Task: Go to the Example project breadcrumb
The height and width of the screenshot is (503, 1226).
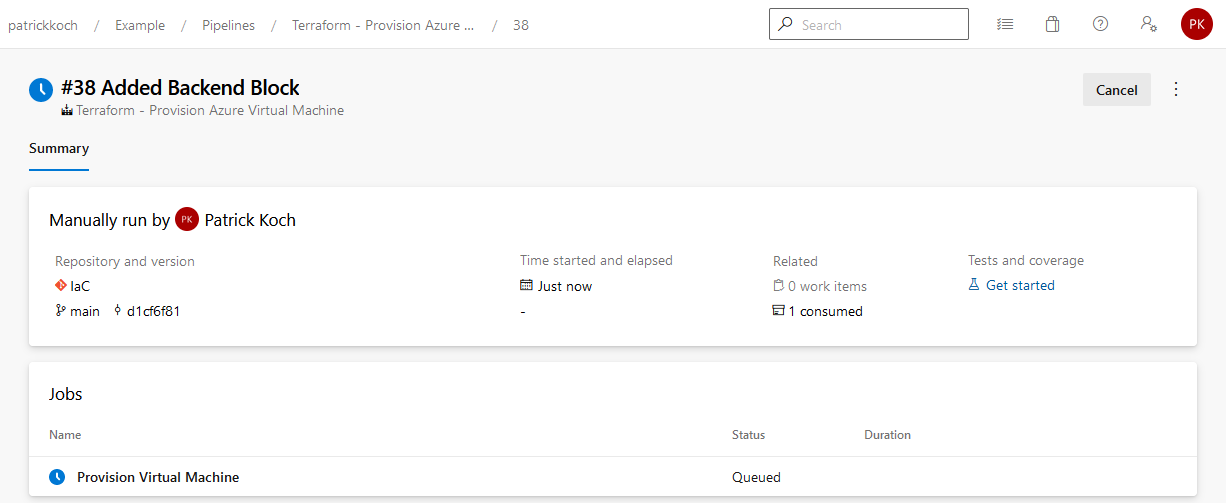Action: (x=140, y=25)
